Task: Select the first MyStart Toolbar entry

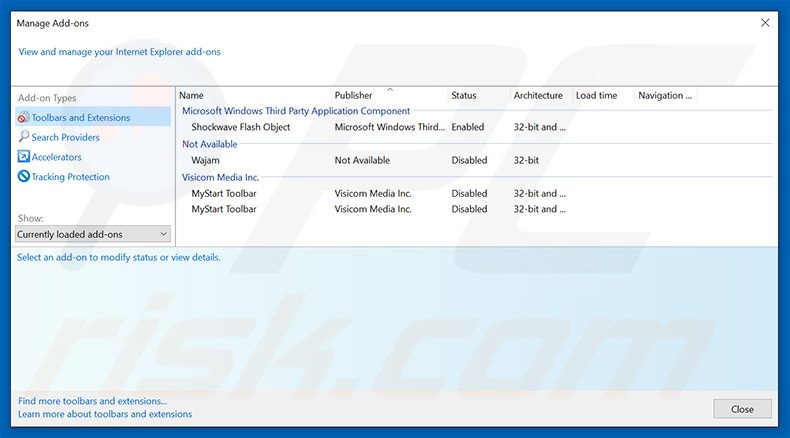Action: tap(224, 193)
